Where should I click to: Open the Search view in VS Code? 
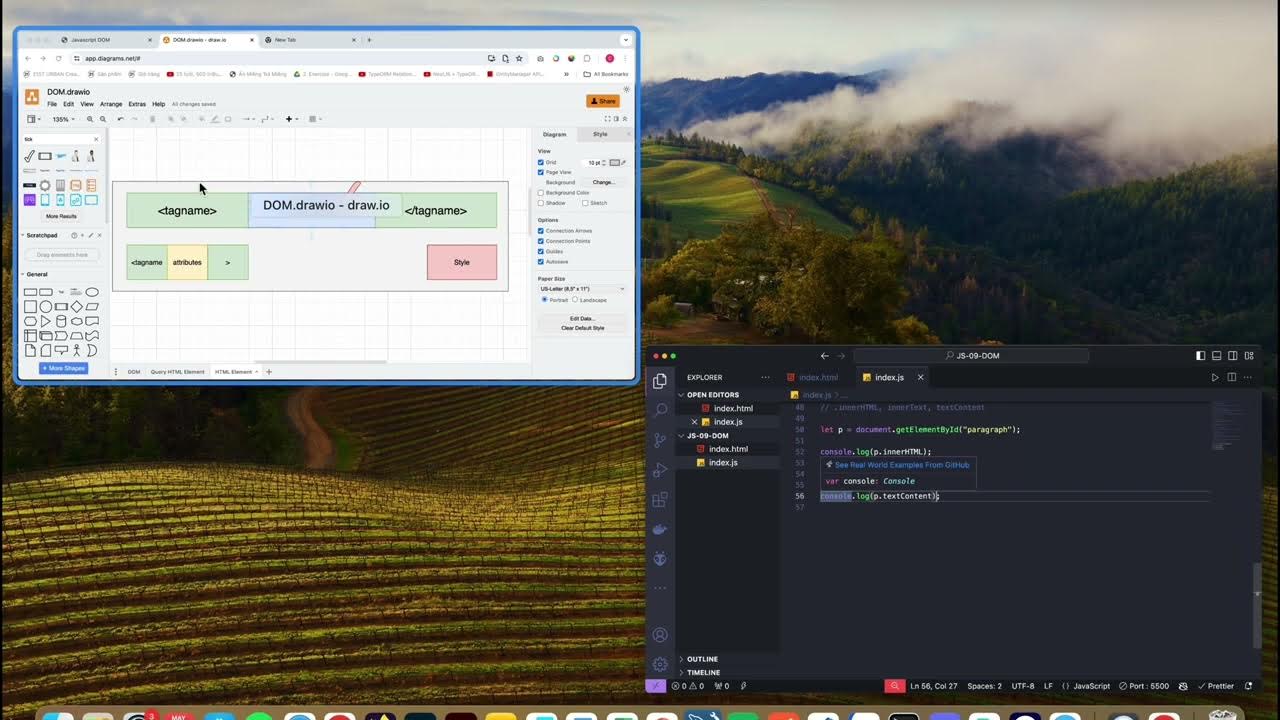pyautogui.click(x=660, y=410)
